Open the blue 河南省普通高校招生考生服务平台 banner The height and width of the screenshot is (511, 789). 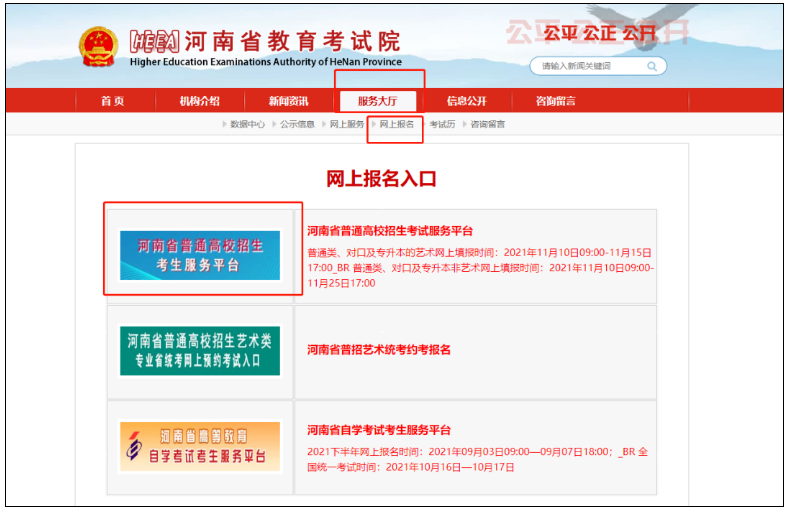[200, 255]
